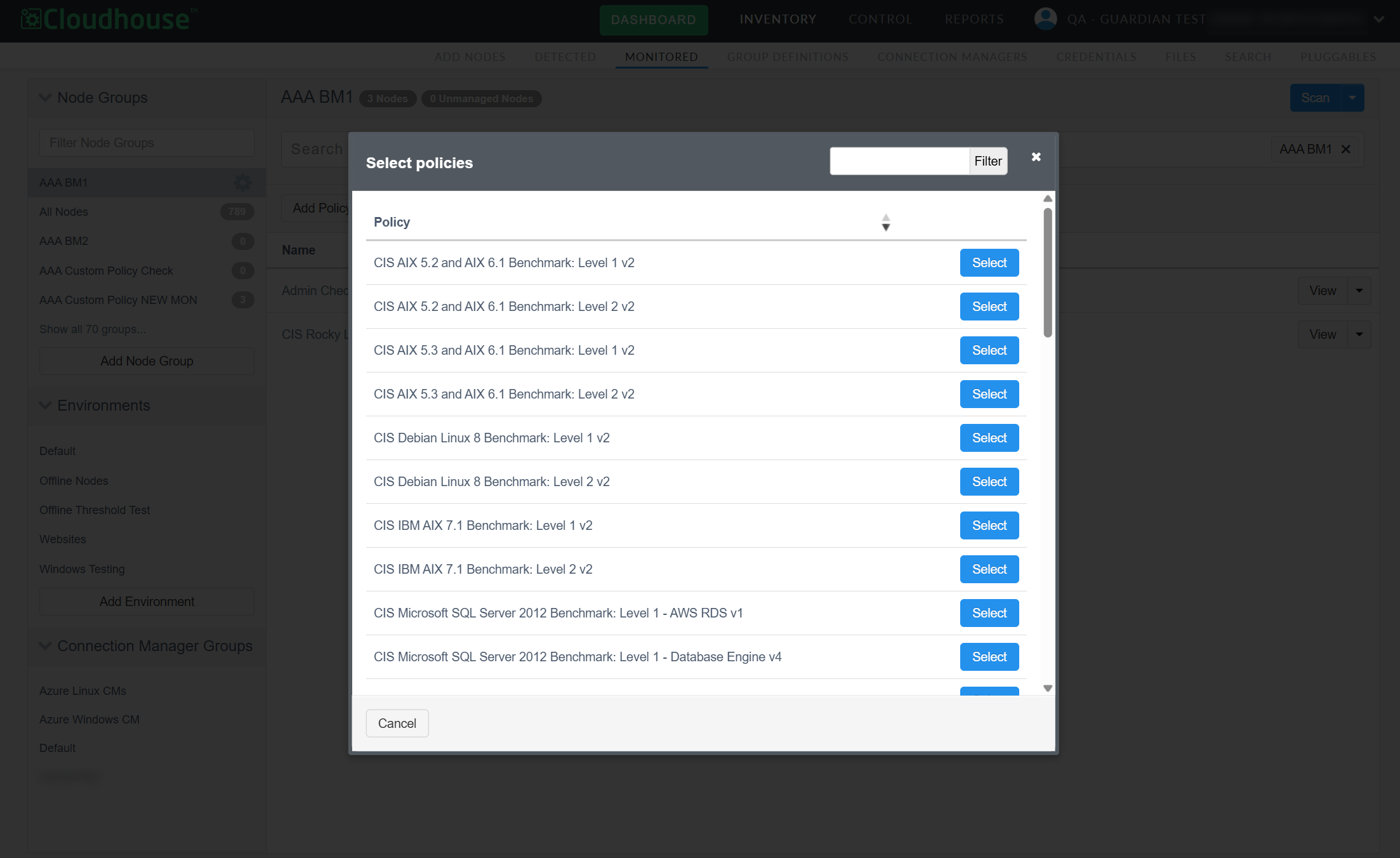Select Offline Threshold Test environment
This screenshot has width=1400, height=858.
tap(95, 510)
